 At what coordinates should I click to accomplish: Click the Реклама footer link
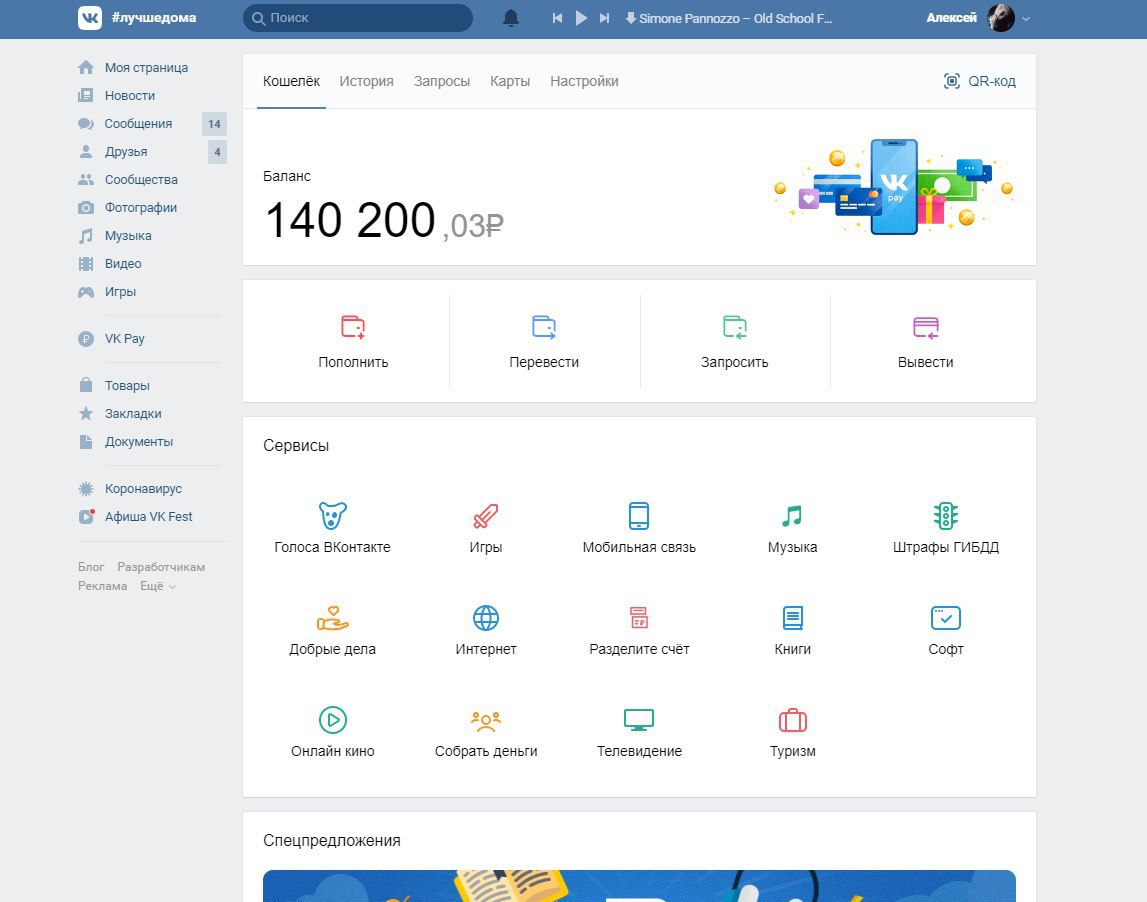tap(102, 586)
